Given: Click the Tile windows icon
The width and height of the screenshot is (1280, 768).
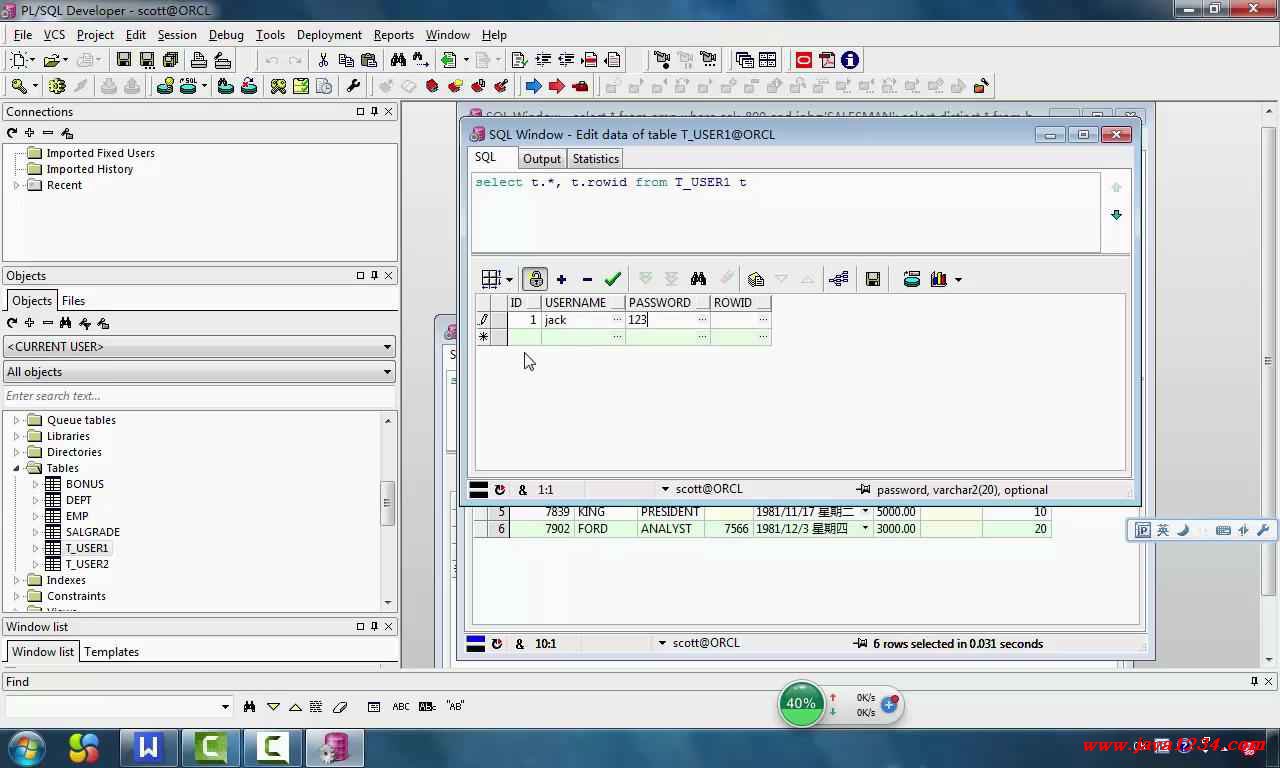Looking at the screenshot, I should [x=767, y=60].
